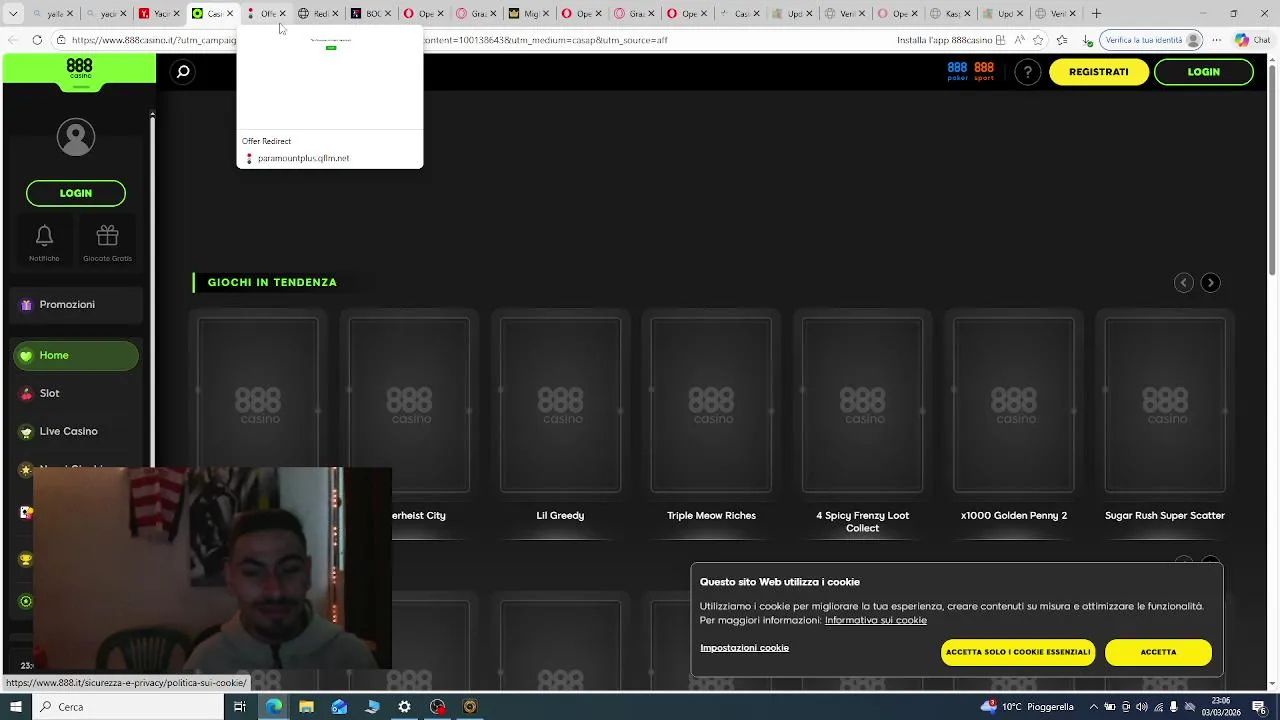Open the Giocate Gratis gift icon
The width and height of the screenshot is (1280, 720).
click(x=107, y=243)
